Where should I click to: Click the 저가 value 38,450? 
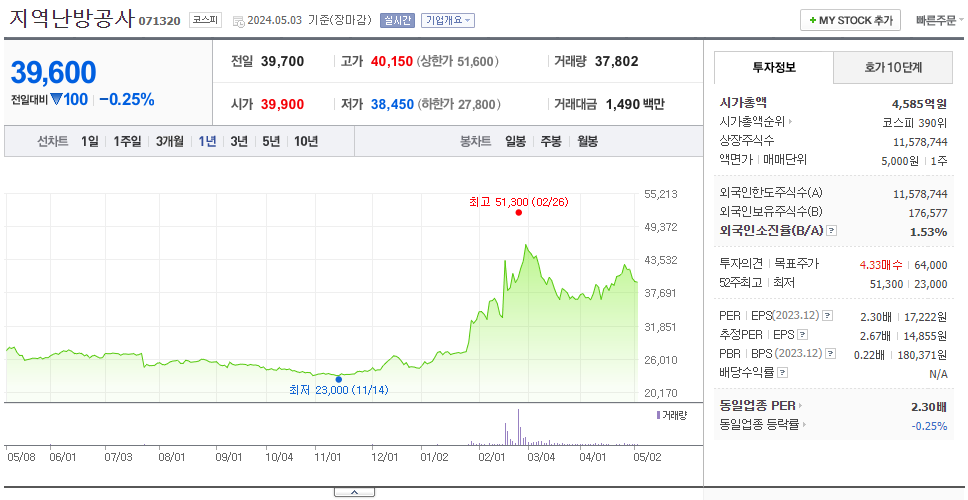pos(392,104)
